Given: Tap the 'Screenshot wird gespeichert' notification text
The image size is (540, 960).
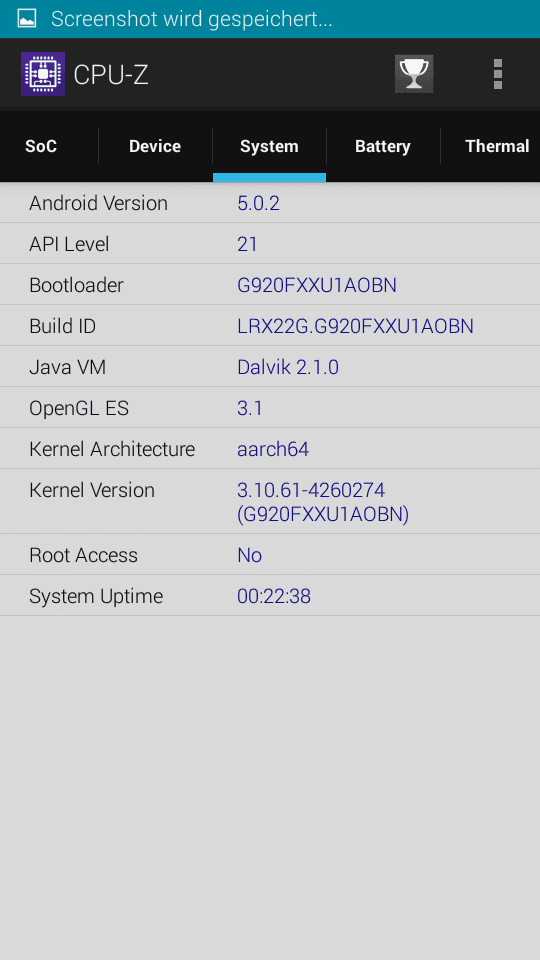Looking at the screenshot, I should coord(192,19).
